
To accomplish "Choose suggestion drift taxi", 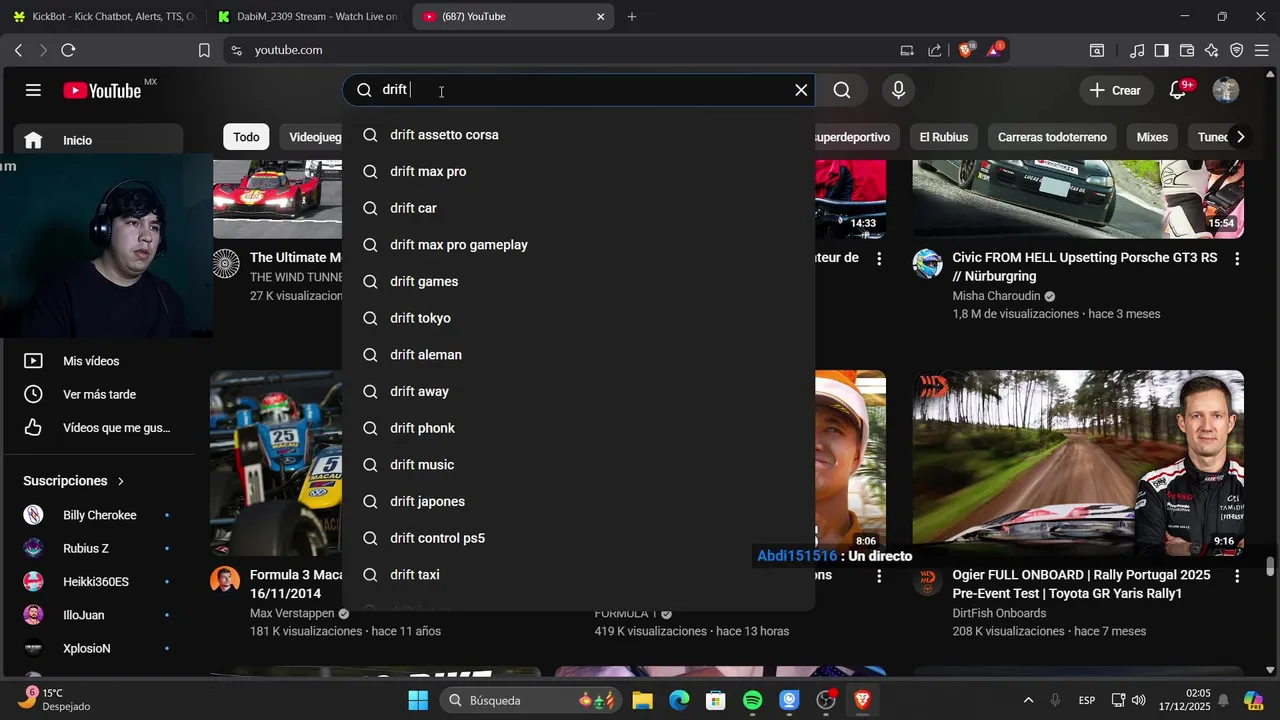I will (578, 575).
